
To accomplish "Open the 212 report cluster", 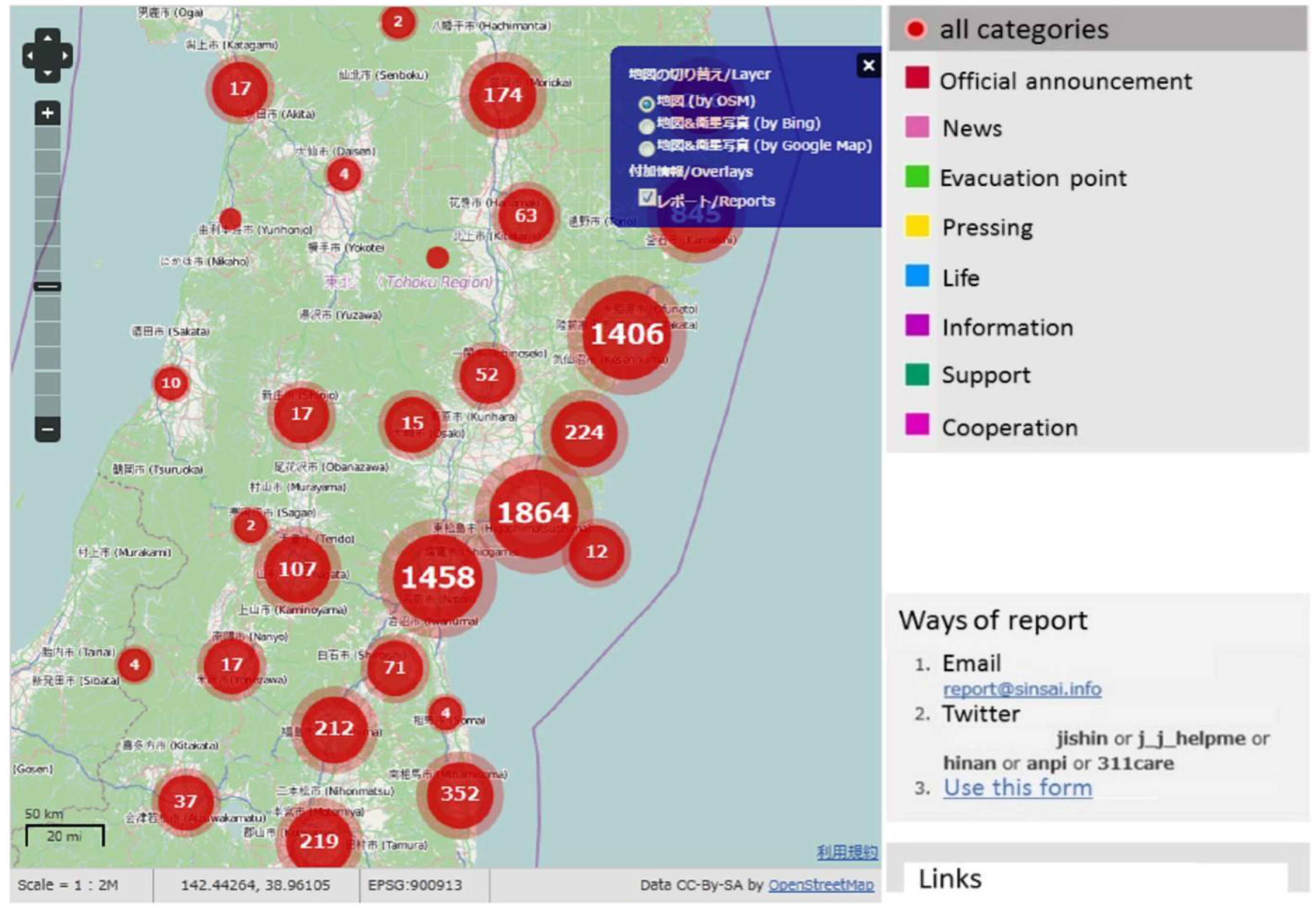I will (x=334, y=729).
